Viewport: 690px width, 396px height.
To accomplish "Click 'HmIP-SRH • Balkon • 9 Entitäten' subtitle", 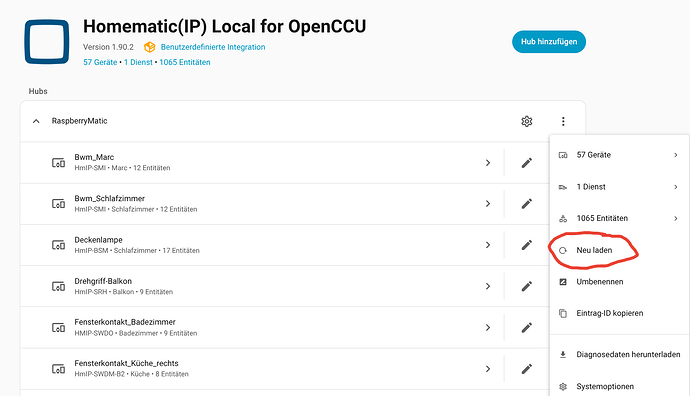I will click(x=124, y=292).
